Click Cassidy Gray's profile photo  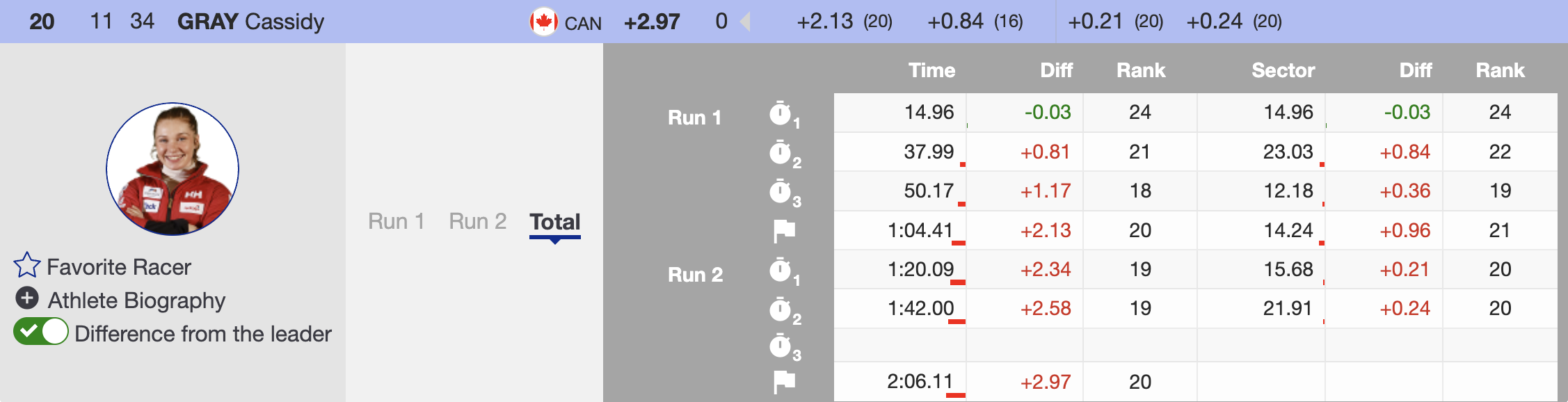coord(173,169)
